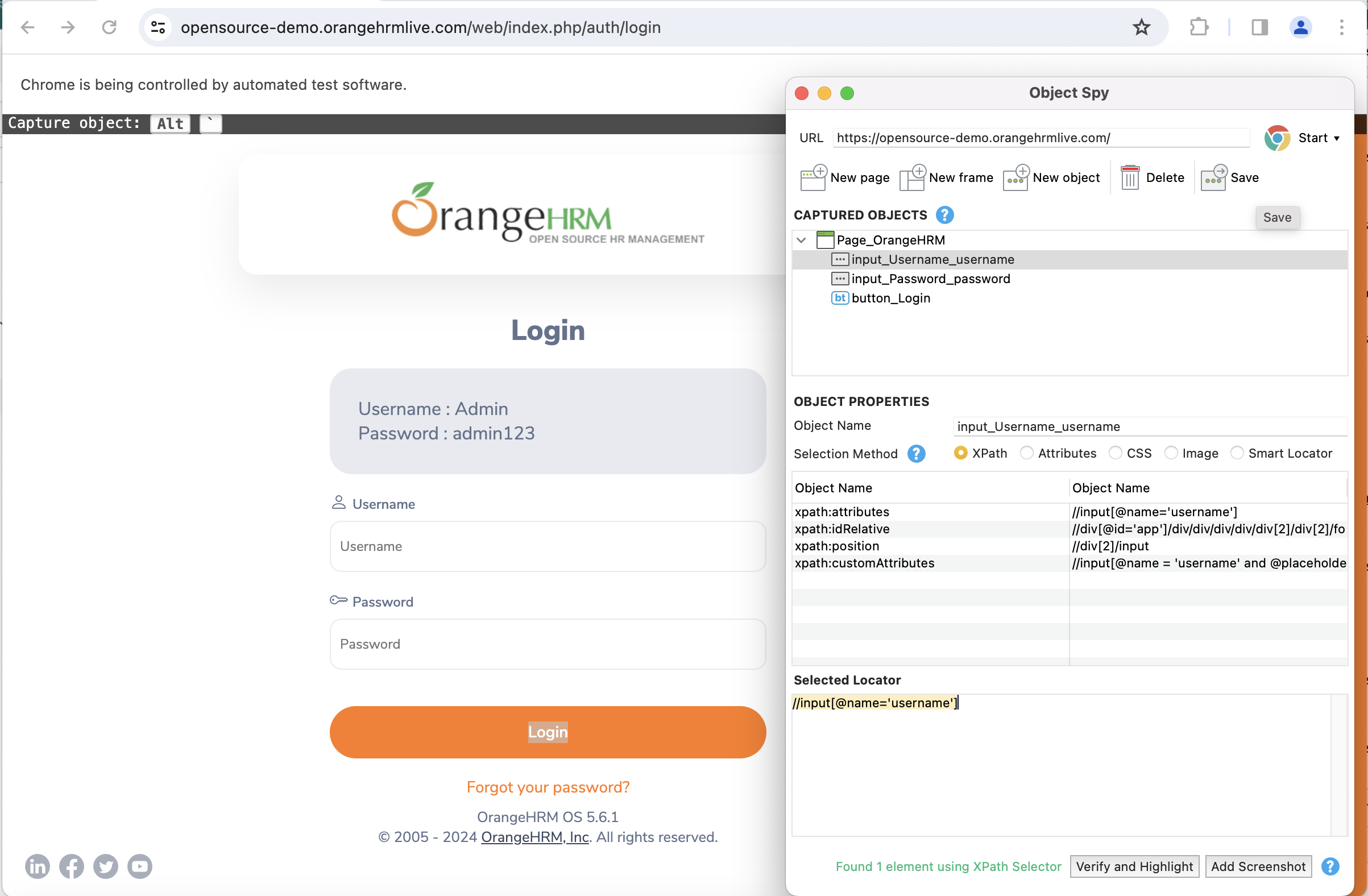The height and width of the screenshot is (896, 1368).
Task: Select the XPath selection method
Action: click(x=960, y=453)
